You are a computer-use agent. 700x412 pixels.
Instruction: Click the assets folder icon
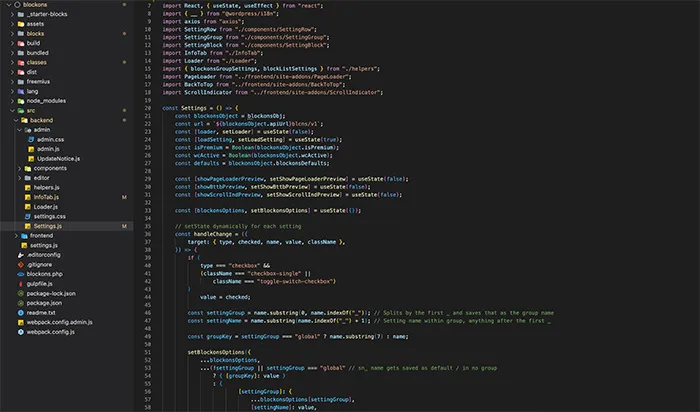21,24
